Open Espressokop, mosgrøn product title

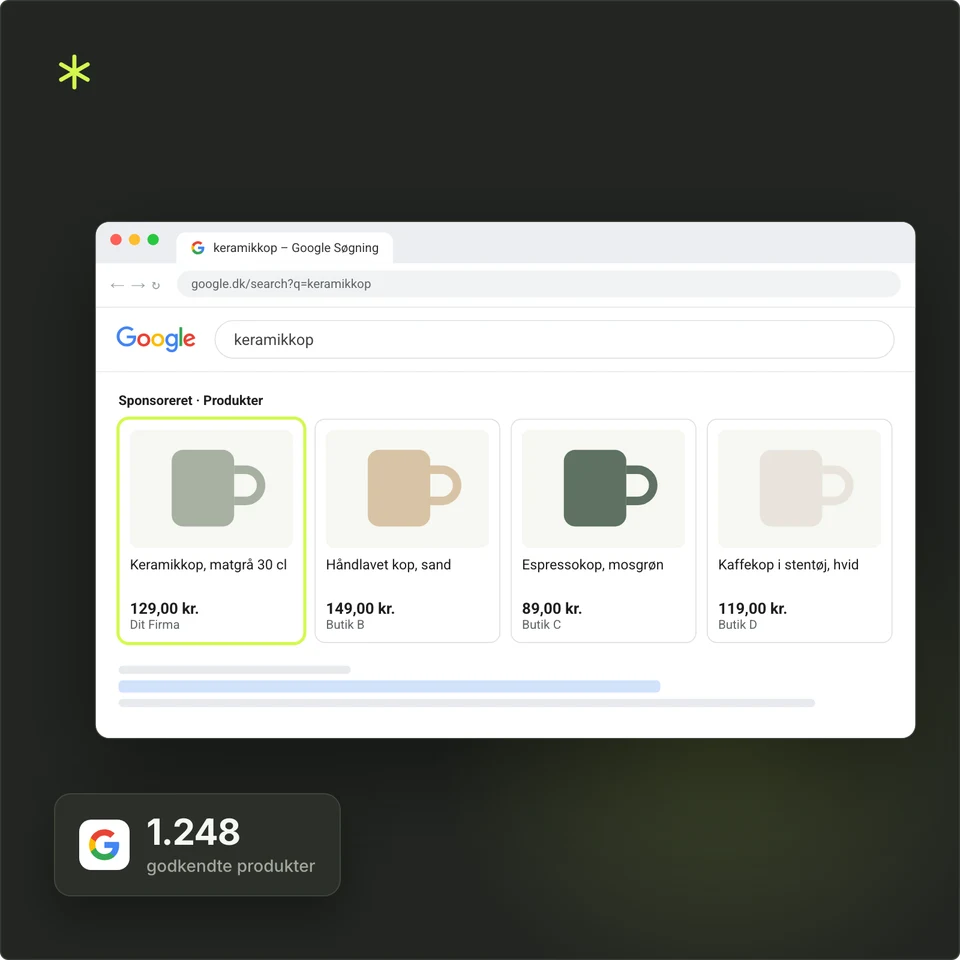tap(592, 564)
